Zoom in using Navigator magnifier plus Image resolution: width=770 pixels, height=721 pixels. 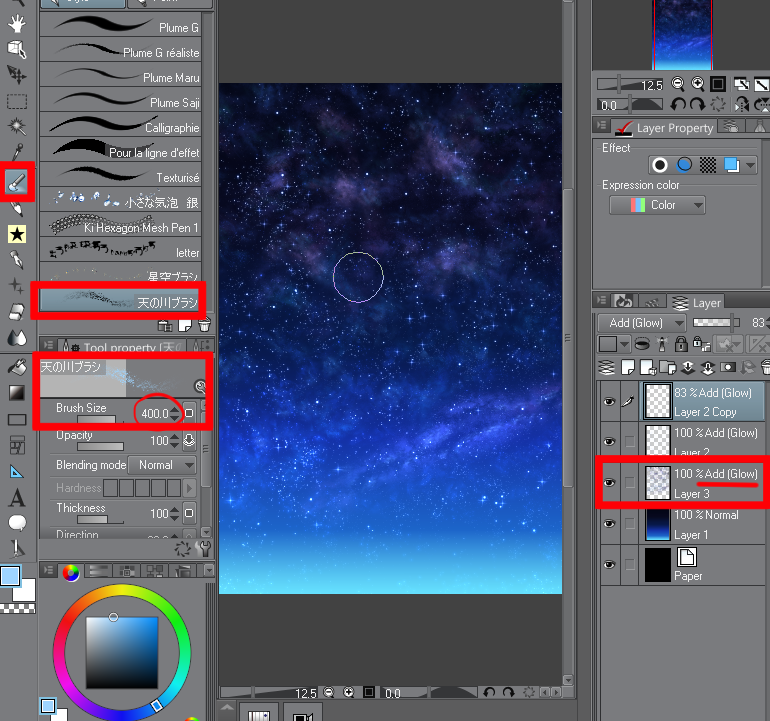698,84
